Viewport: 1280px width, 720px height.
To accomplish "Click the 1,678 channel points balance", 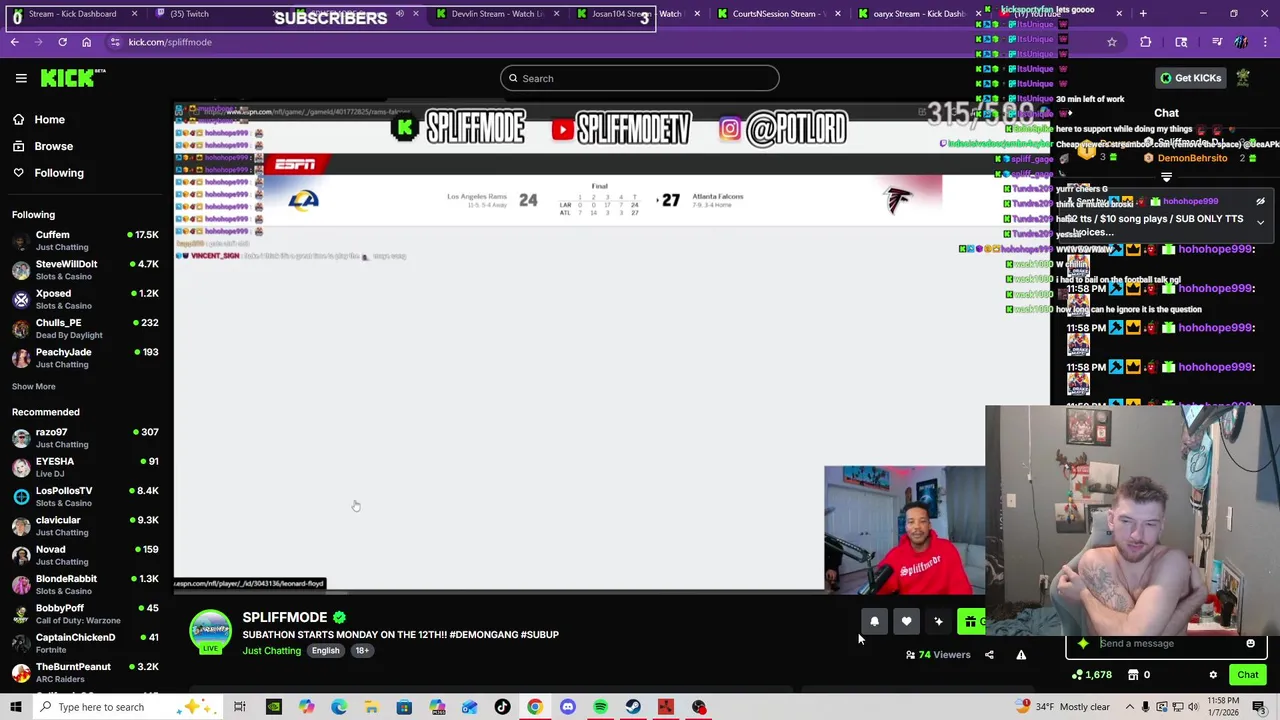I will 1091,675.
